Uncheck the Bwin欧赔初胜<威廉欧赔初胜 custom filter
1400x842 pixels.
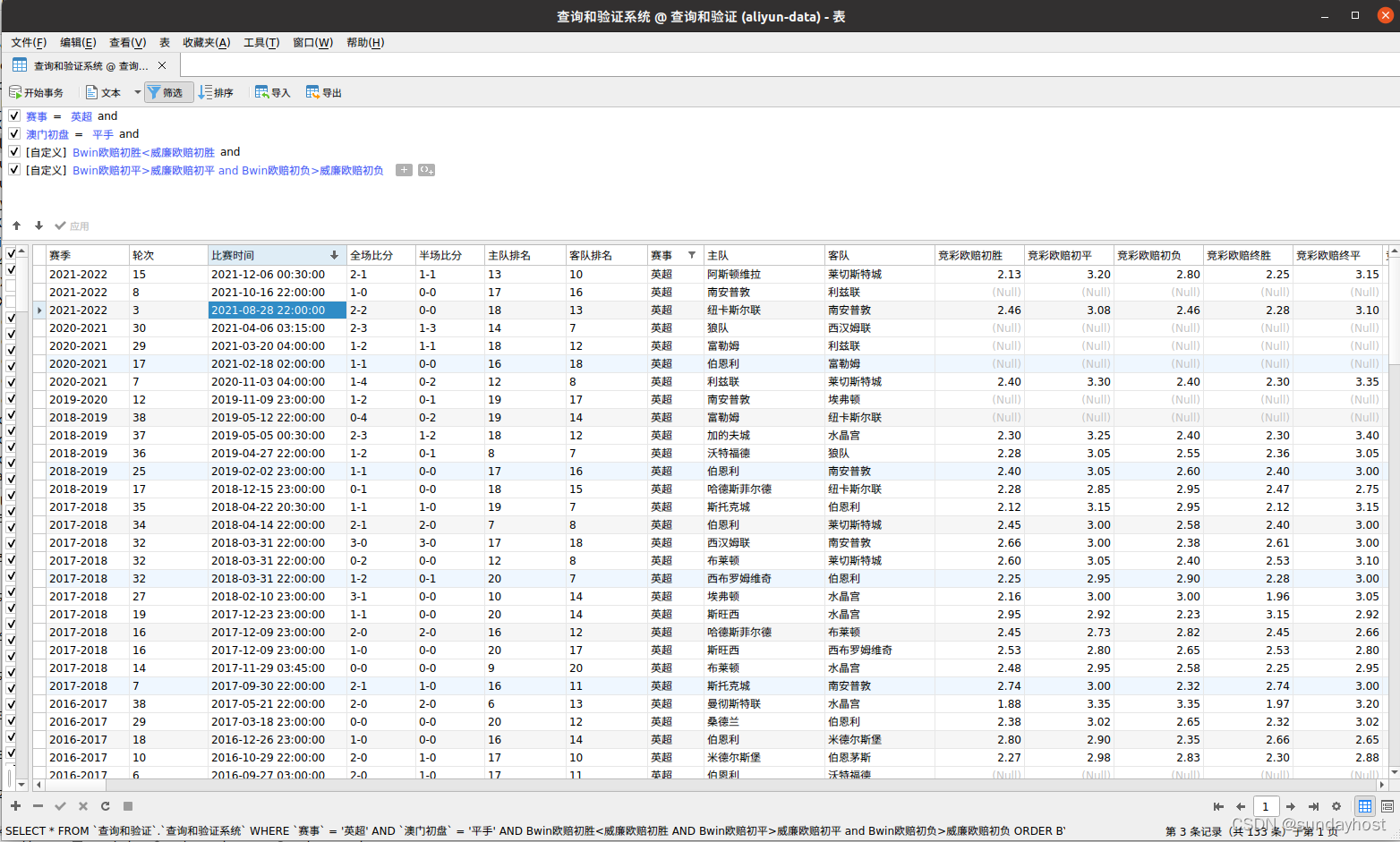tap(14, 152)
